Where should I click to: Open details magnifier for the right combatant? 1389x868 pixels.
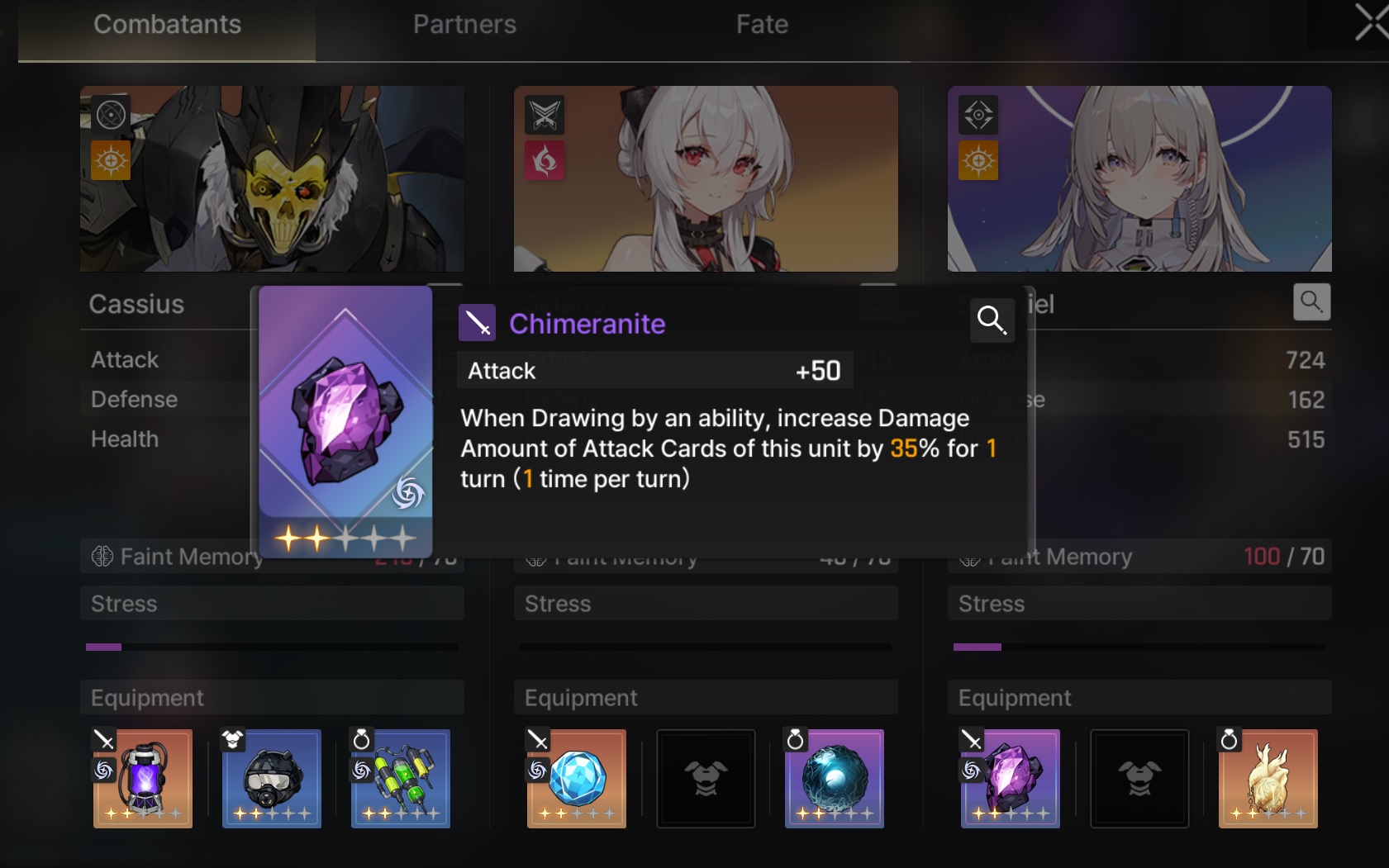coord(1311,301)
